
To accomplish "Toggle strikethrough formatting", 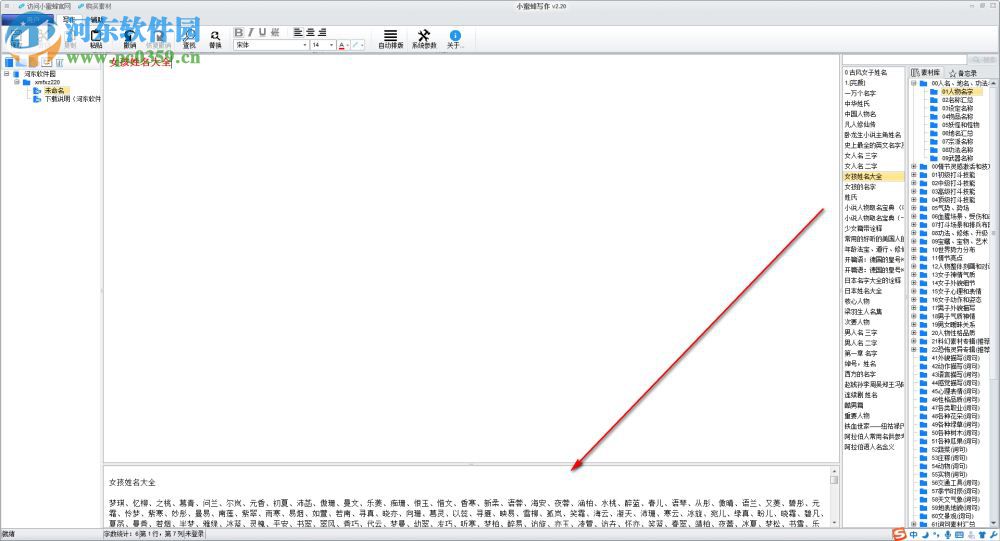I will 275,33.
